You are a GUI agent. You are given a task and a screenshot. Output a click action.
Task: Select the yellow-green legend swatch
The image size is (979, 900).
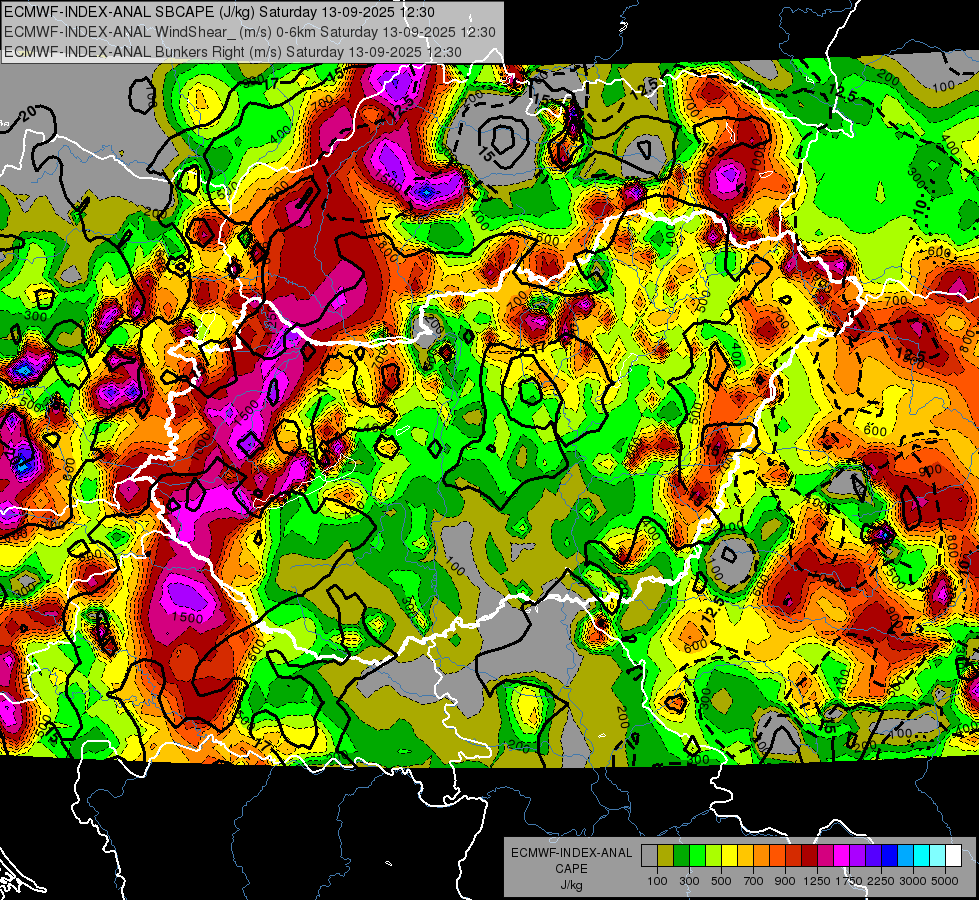coord(714,855)
